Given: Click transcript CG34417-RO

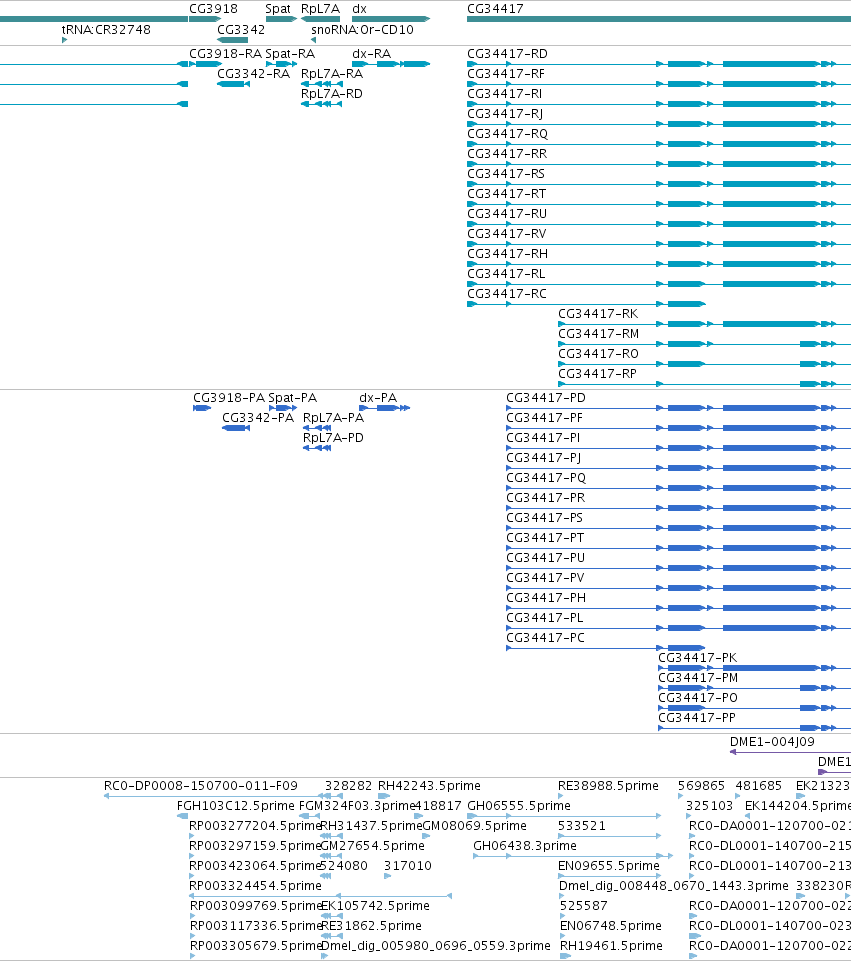Looking at the screenshot, I should (x=598, y=354).
